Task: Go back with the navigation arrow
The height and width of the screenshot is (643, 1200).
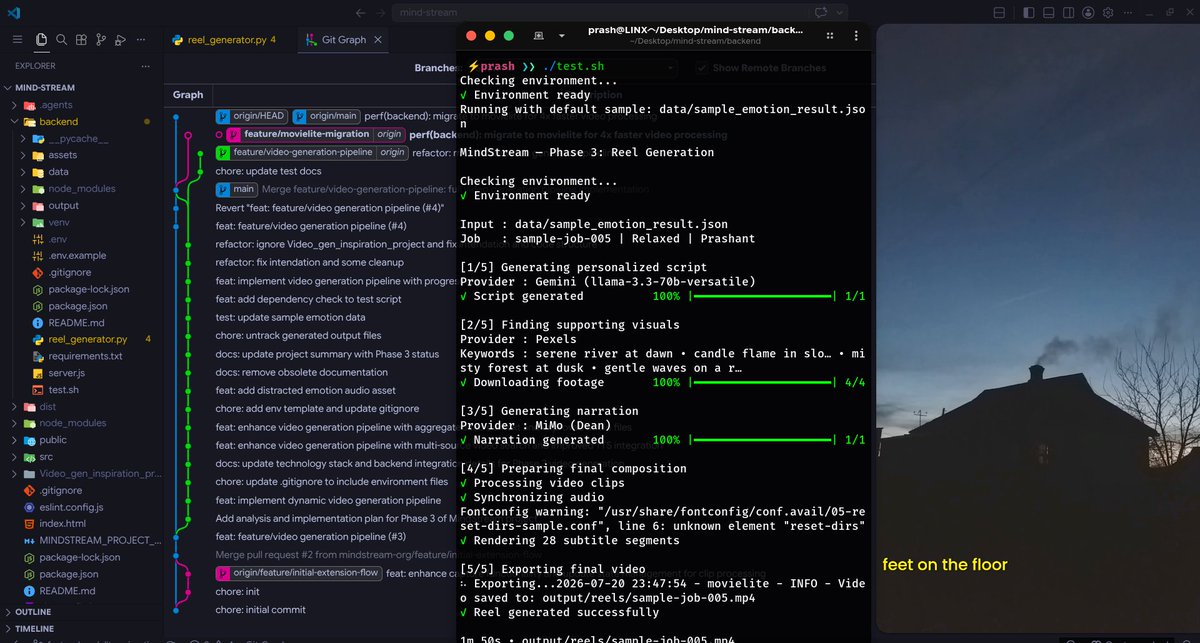Action: [x=362, y=13]
